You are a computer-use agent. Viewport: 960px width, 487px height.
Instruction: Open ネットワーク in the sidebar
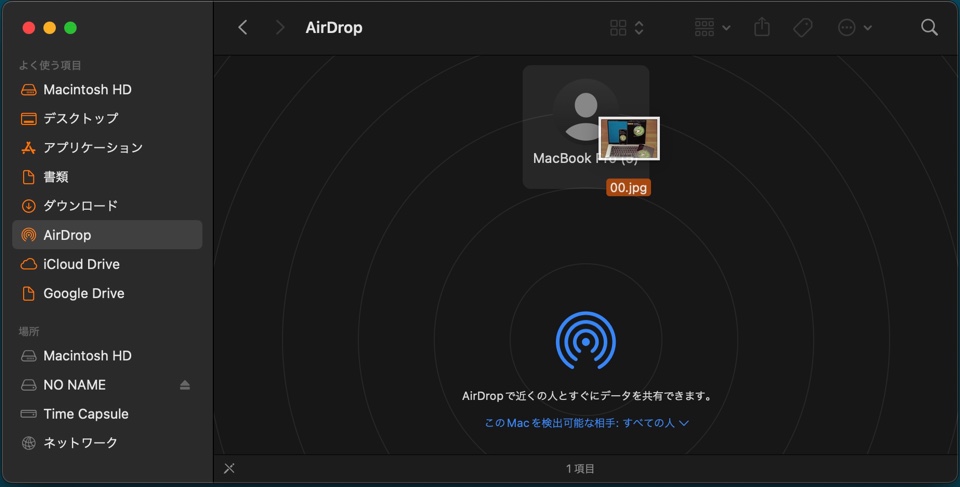point(107,443)
